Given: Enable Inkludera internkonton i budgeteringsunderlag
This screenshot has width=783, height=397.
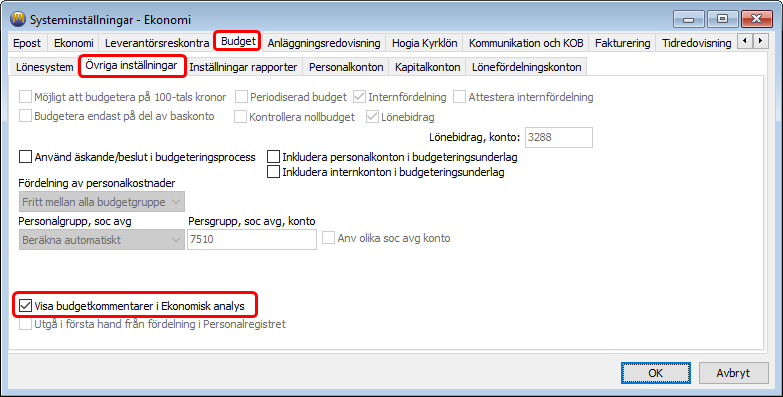Looking at the screenshot, I should point(273,172).
